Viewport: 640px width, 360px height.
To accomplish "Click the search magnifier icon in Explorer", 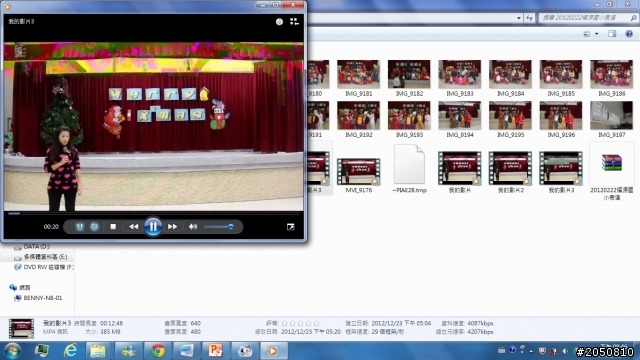I will (633, 18).
